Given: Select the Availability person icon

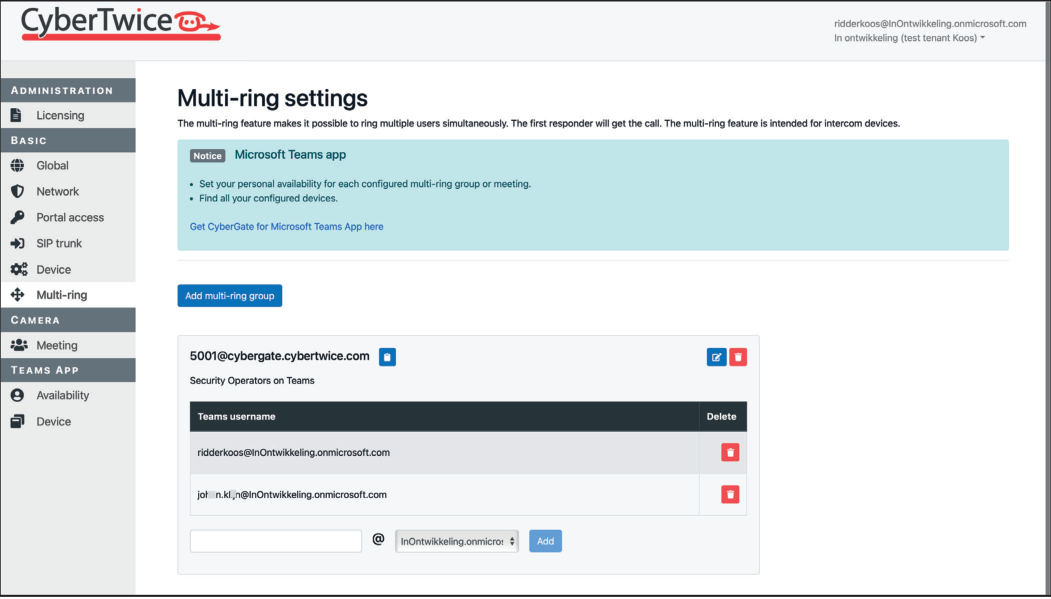Looking at the screenshot, I should pos(17,395).
